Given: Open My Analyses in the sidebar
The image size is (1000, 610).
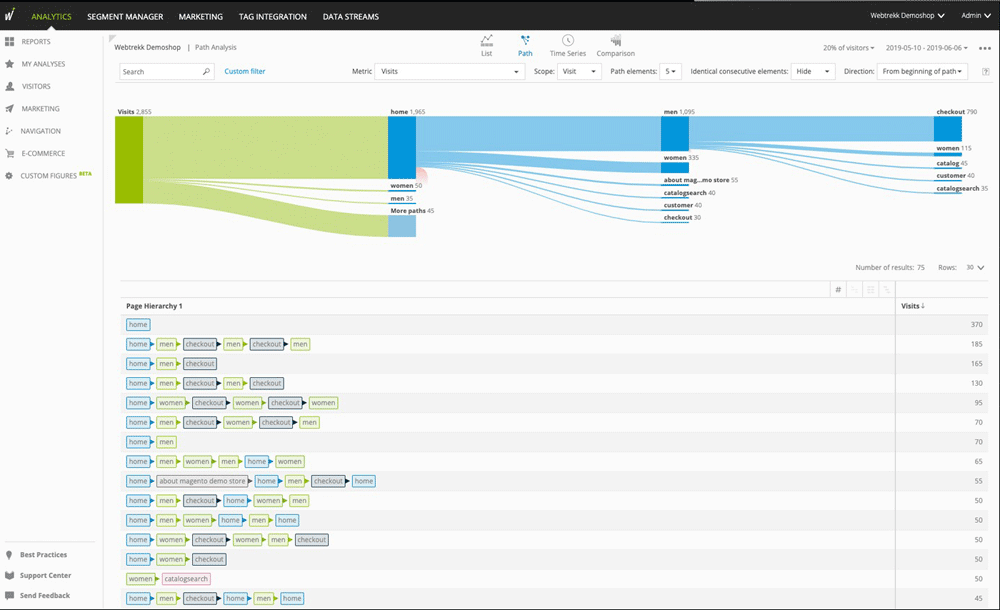Looking at the screenshot, I should tap(41, 64).
